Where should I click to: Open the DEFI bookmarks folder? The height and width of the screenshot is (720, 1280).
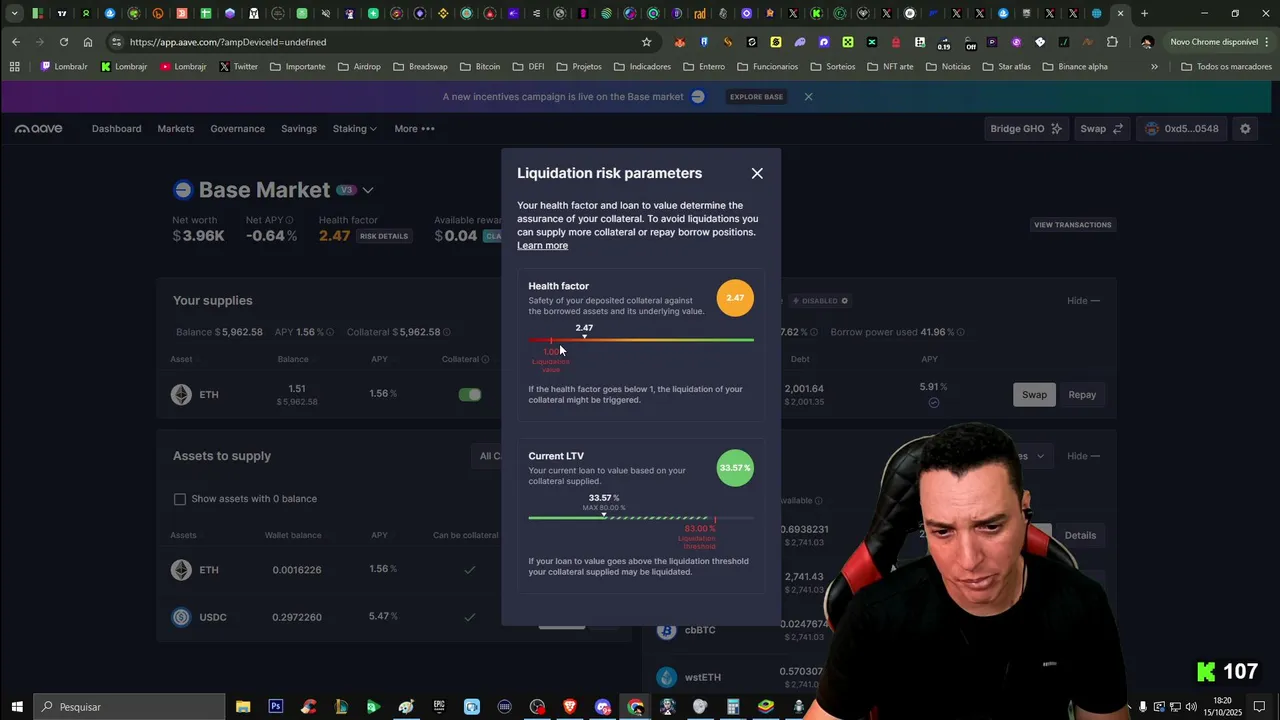pos(529,67)
